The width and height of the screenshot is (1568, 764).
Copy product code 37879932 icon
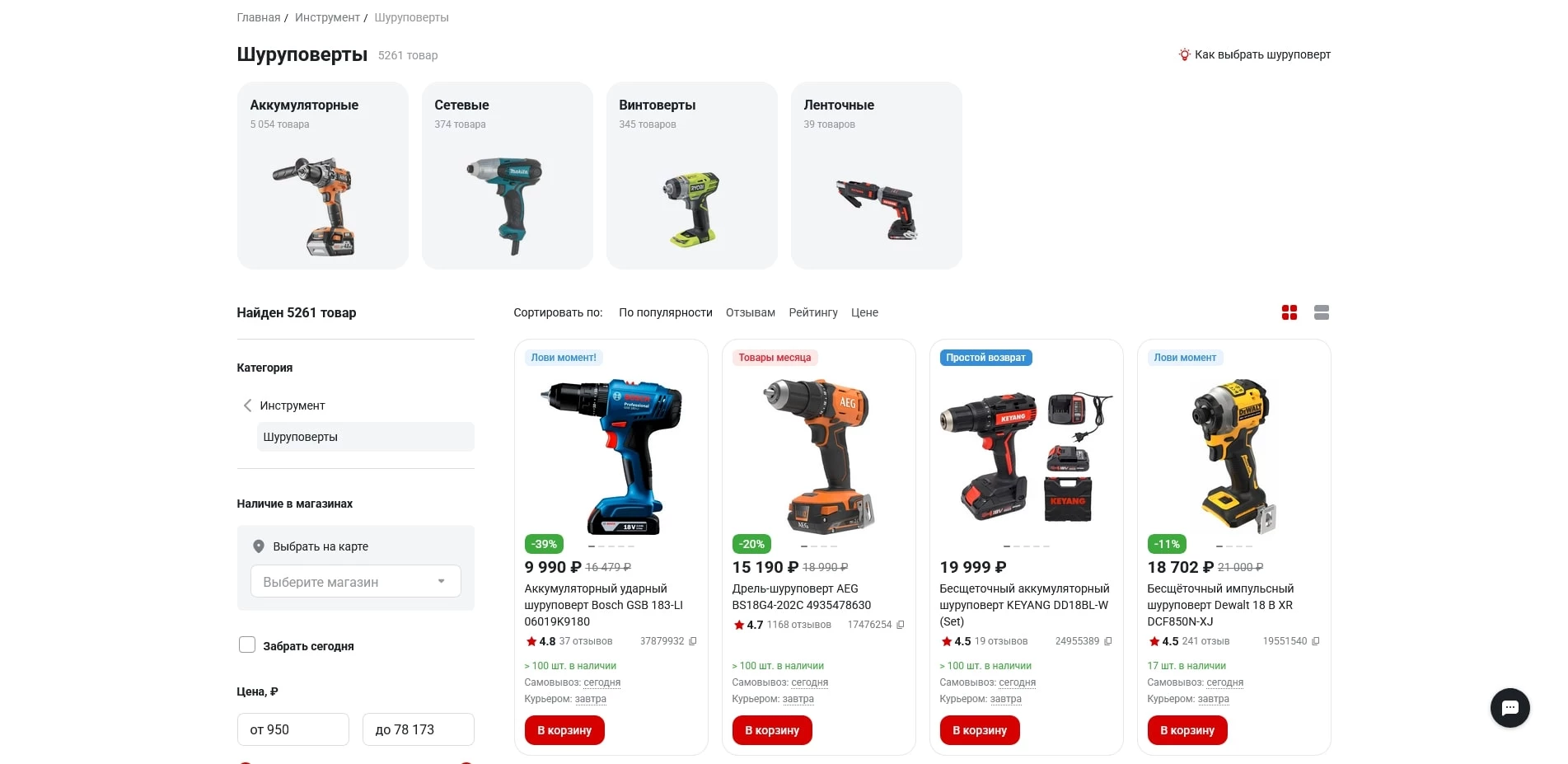[x=693, y=641]
